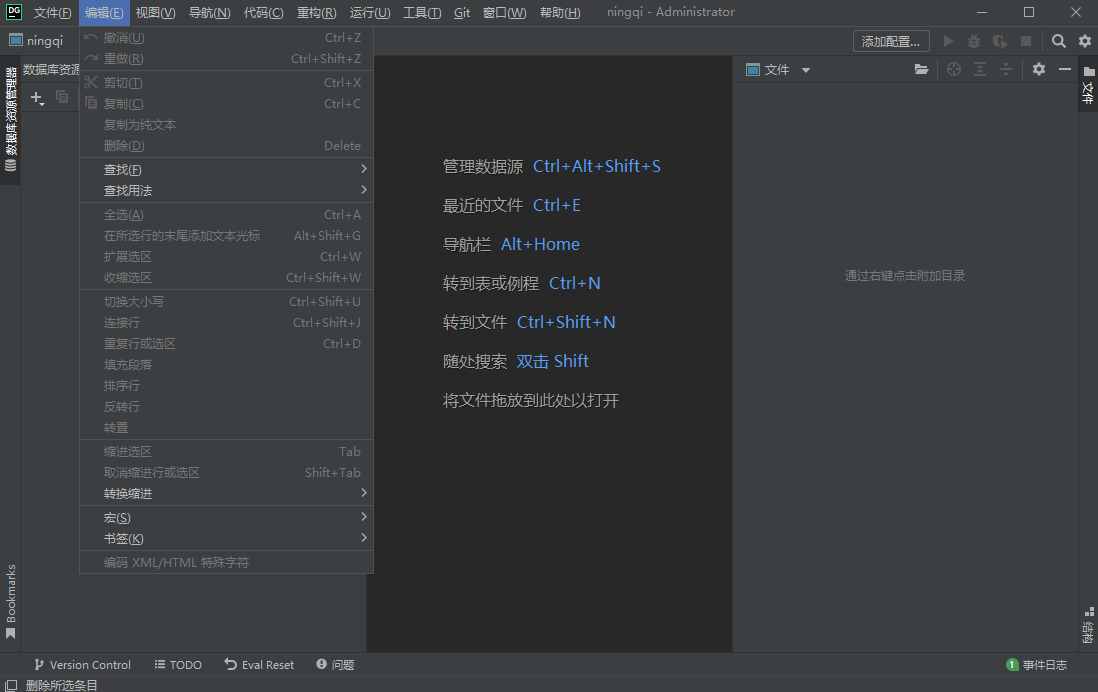Screen dimensions: 1098x692
Task: Click the Eval Reset button
Action: [259, 665]
